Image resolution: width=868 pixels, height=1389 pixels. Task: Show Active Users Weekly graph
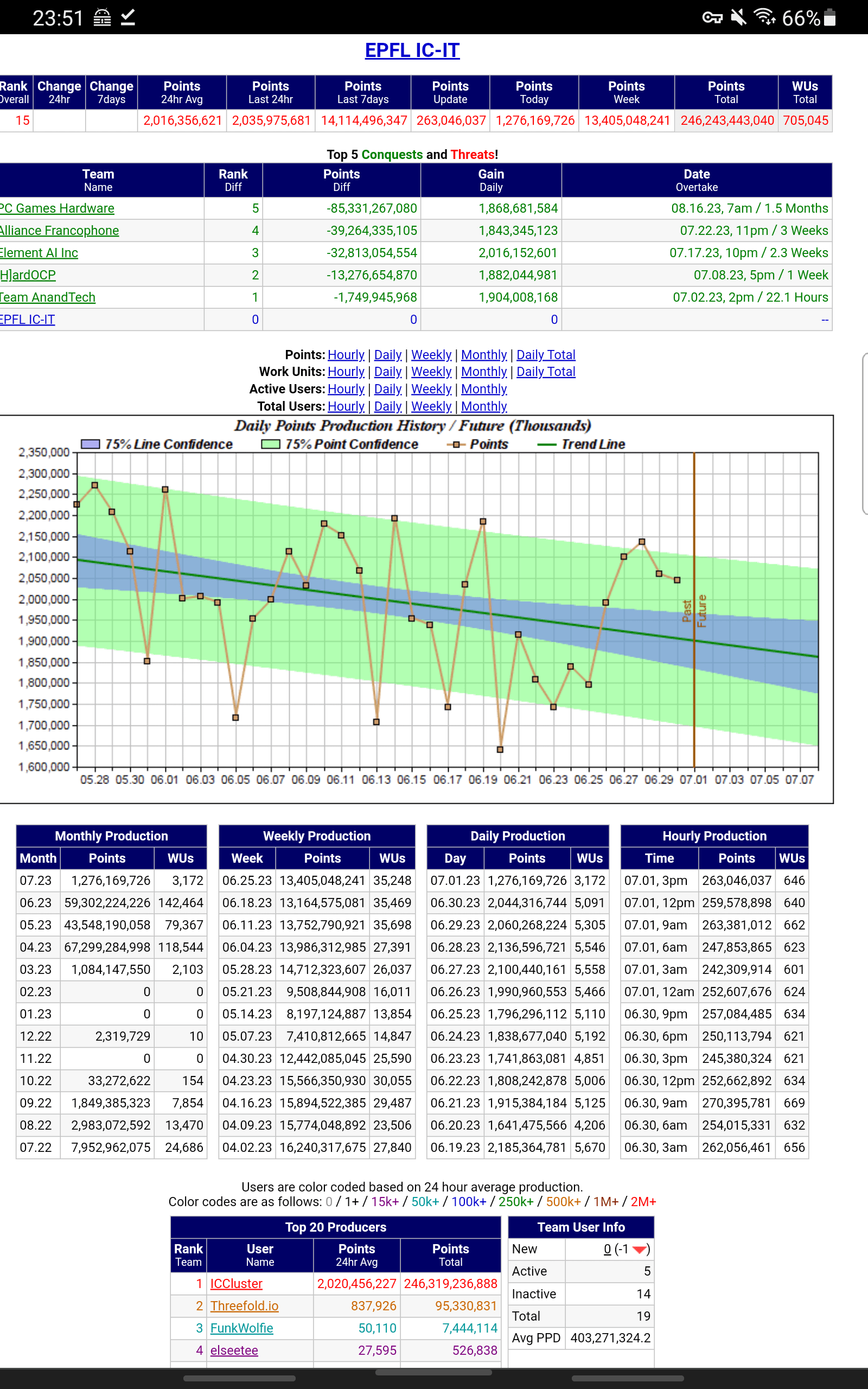(432, 389)
